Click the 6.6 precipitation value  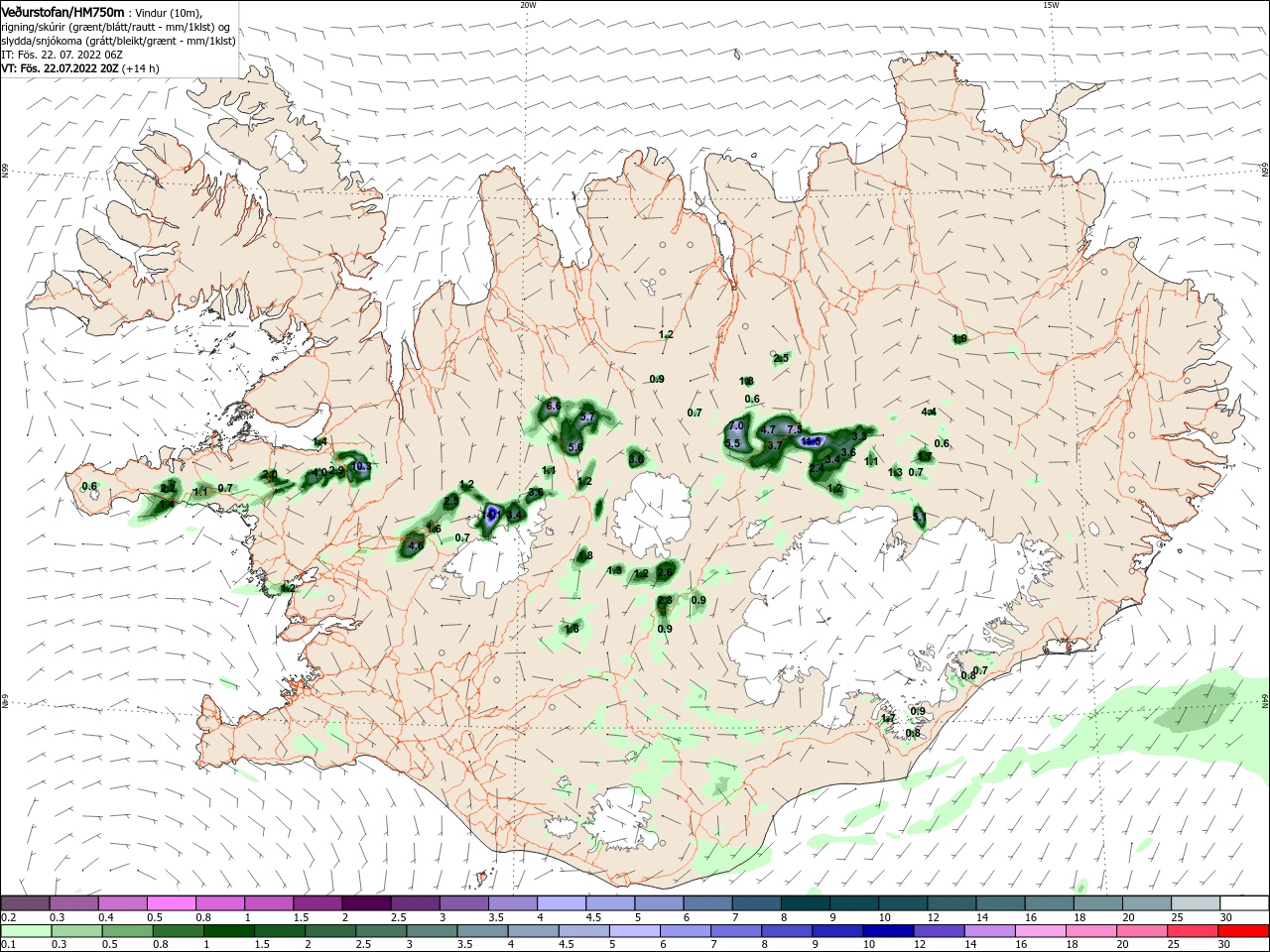[554, 406]
